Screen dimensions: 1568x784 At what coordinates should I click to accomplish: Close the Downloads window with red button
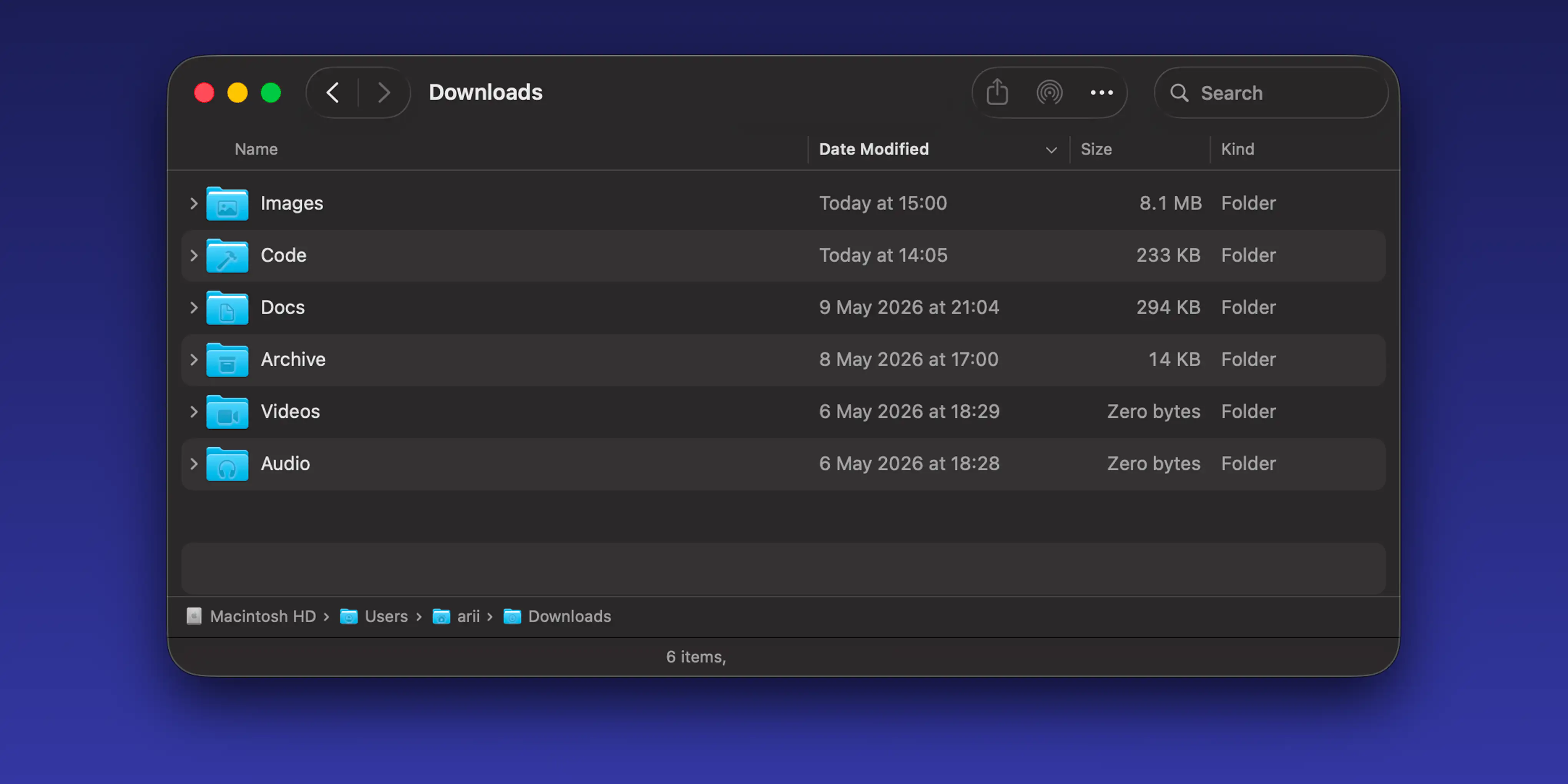tap(204, 93)
